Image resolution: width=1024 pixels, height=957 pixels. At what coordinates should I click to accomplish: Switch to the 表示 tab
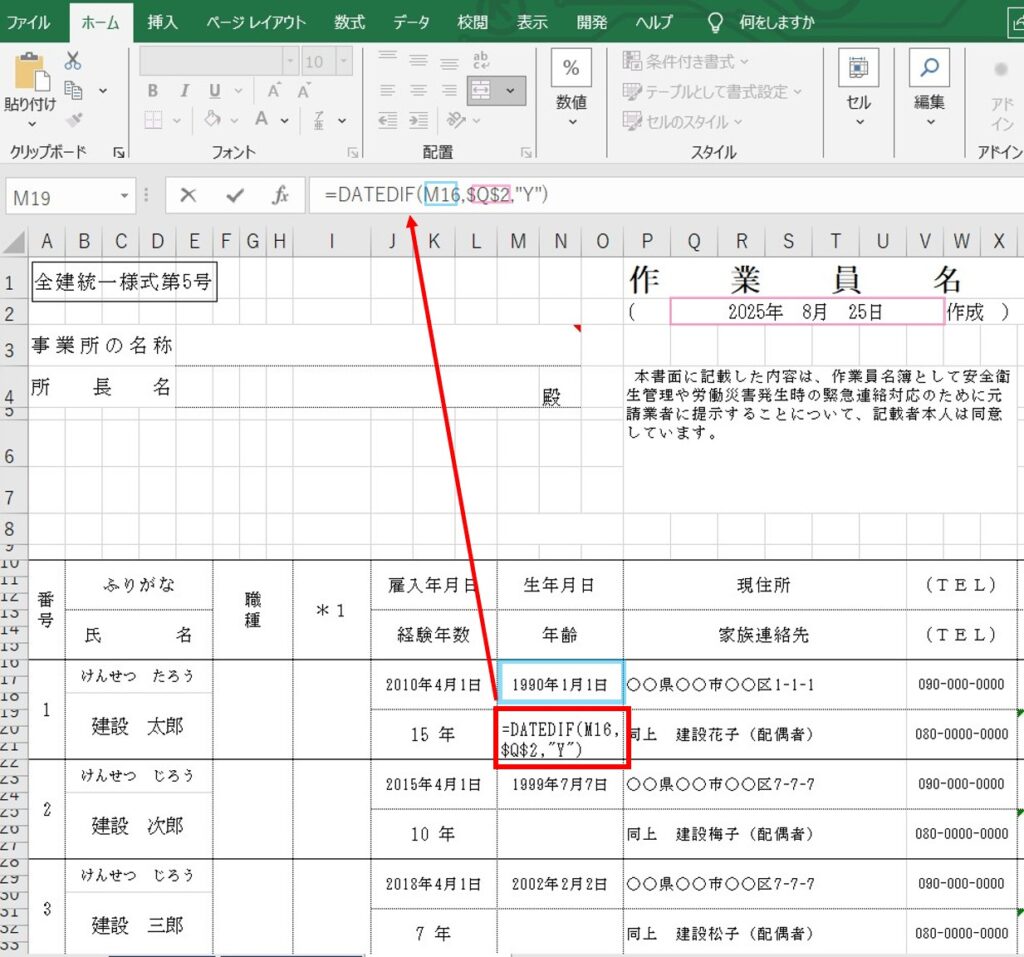point(532,22)
